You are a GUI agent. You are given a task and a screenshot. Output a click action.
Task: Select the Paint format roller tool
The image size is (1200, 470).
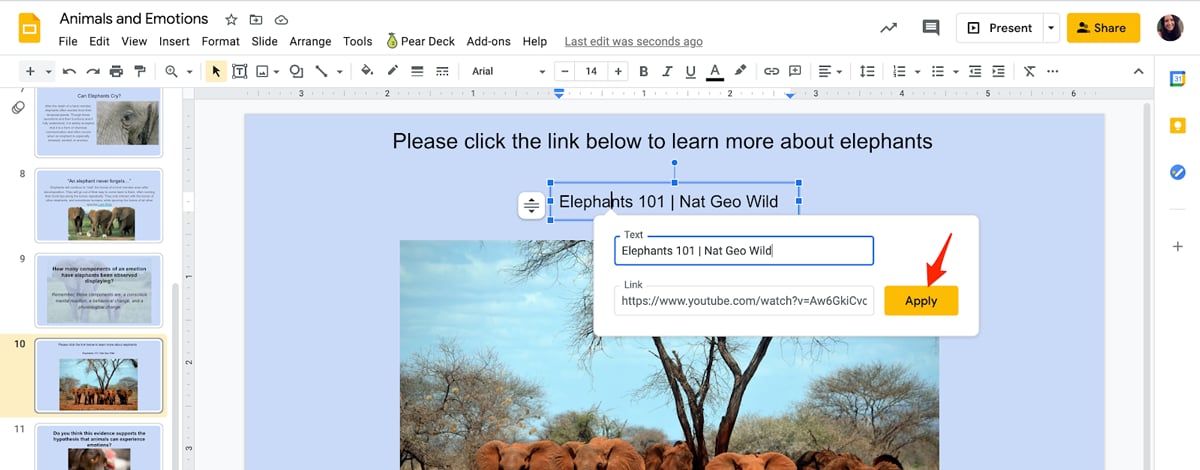pyautogui.click(x=140, y=71)
